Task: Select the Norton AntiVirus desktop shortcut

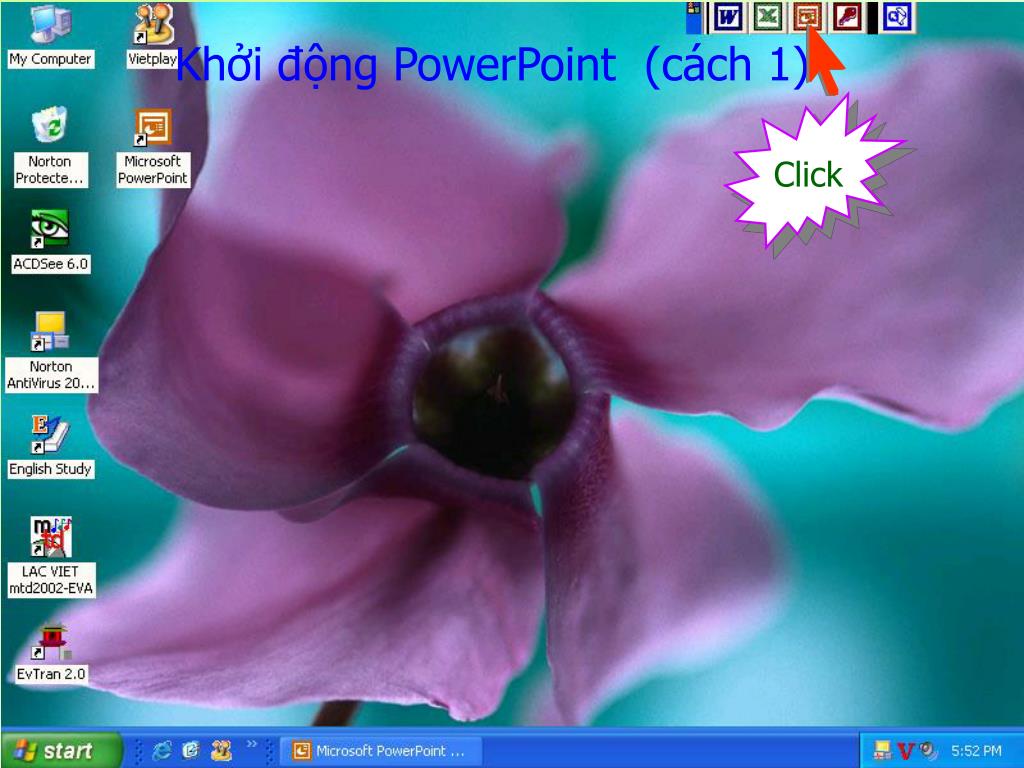Action: (50, 352)
